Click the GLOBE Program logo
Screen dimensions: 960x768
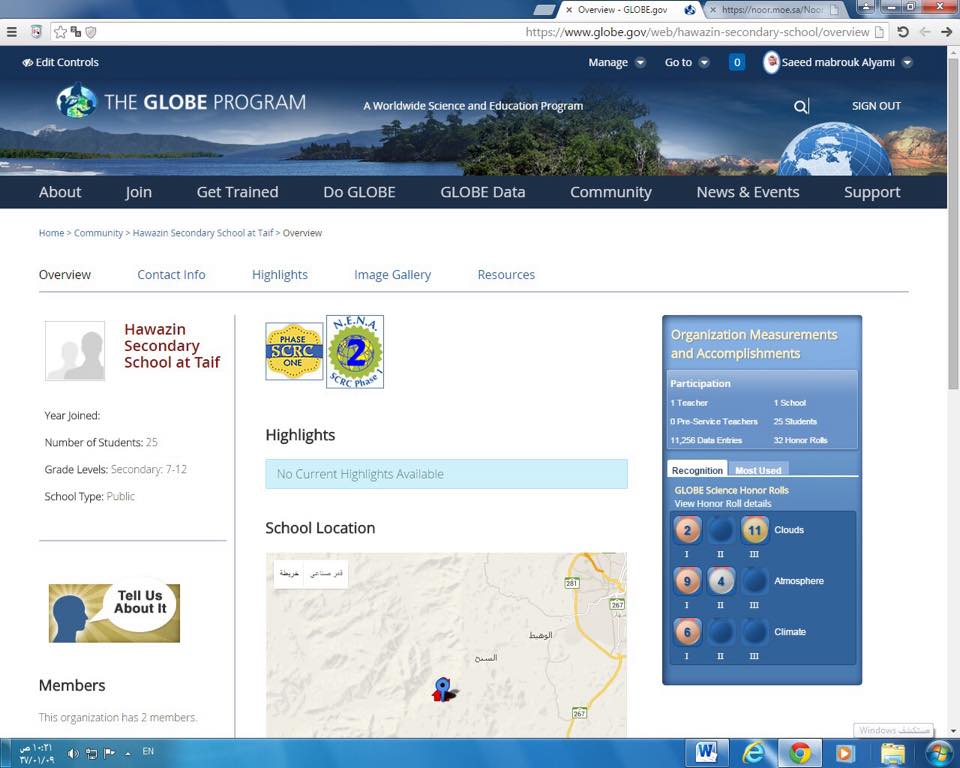181,101
